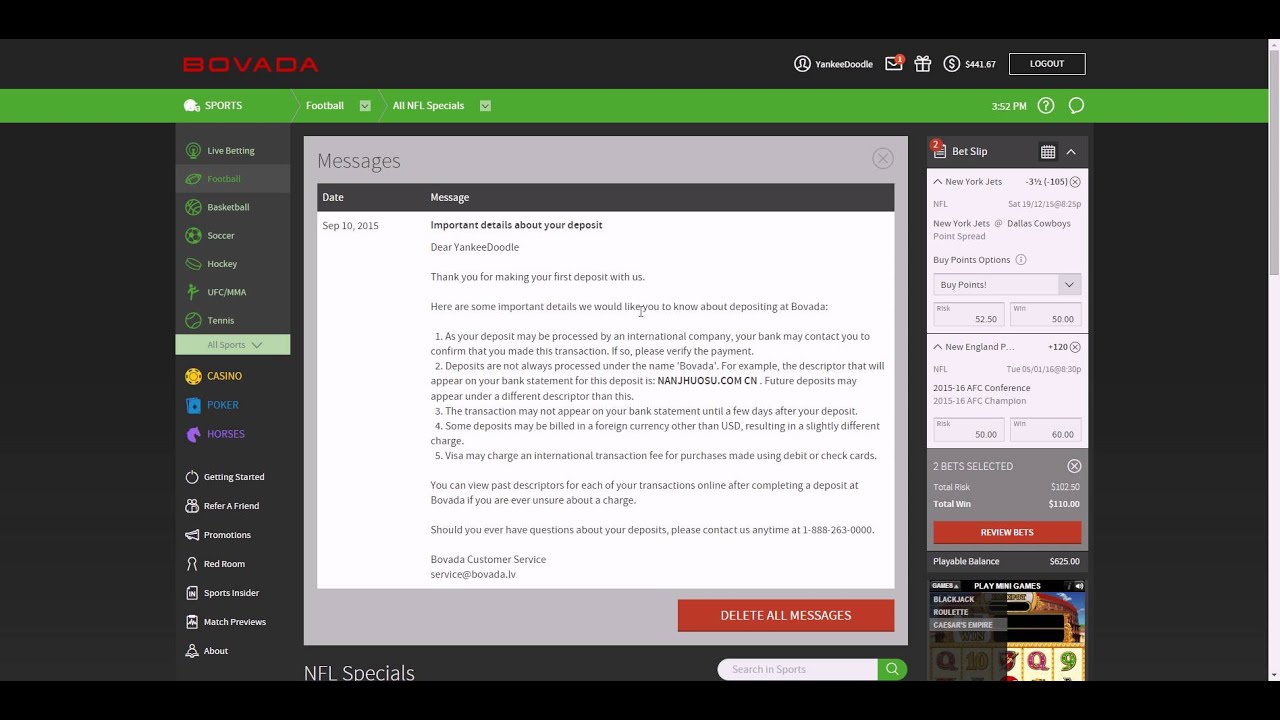
Task: Open the HORSES section
Action: (x=215, y=434)
